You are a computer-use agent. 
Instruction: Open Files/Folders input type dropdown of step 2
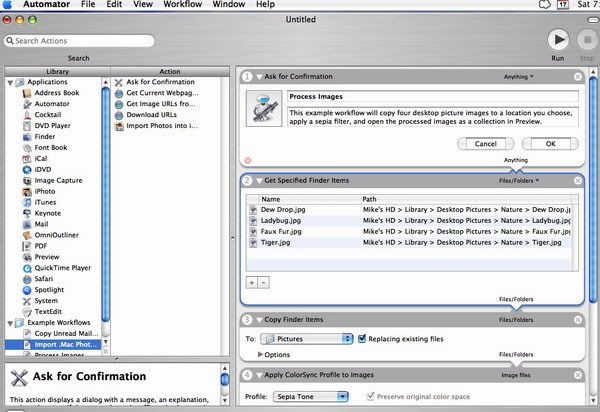point(519,181)
